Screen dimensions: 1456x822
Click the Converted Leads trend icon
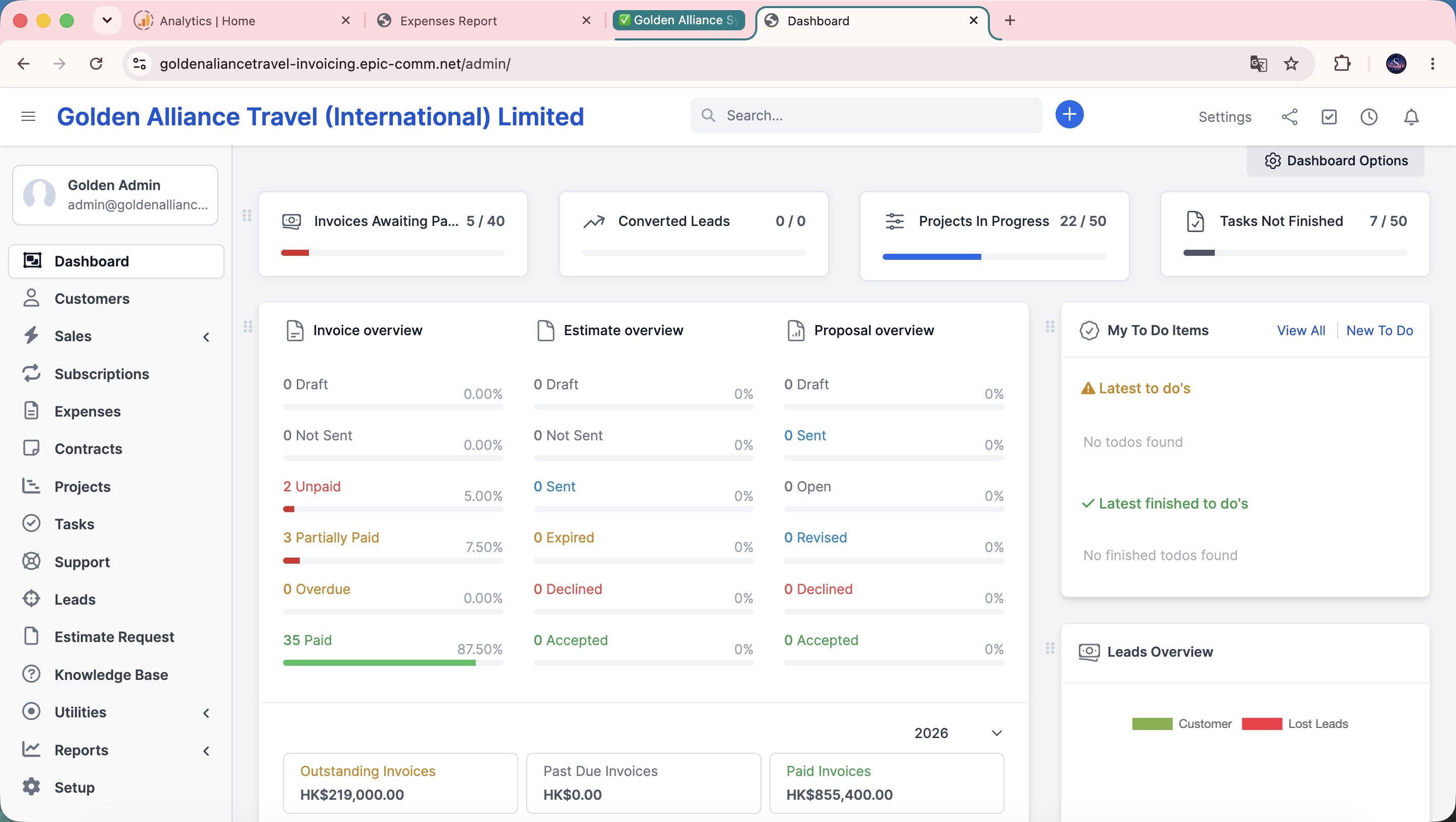(x=594, y=221)
